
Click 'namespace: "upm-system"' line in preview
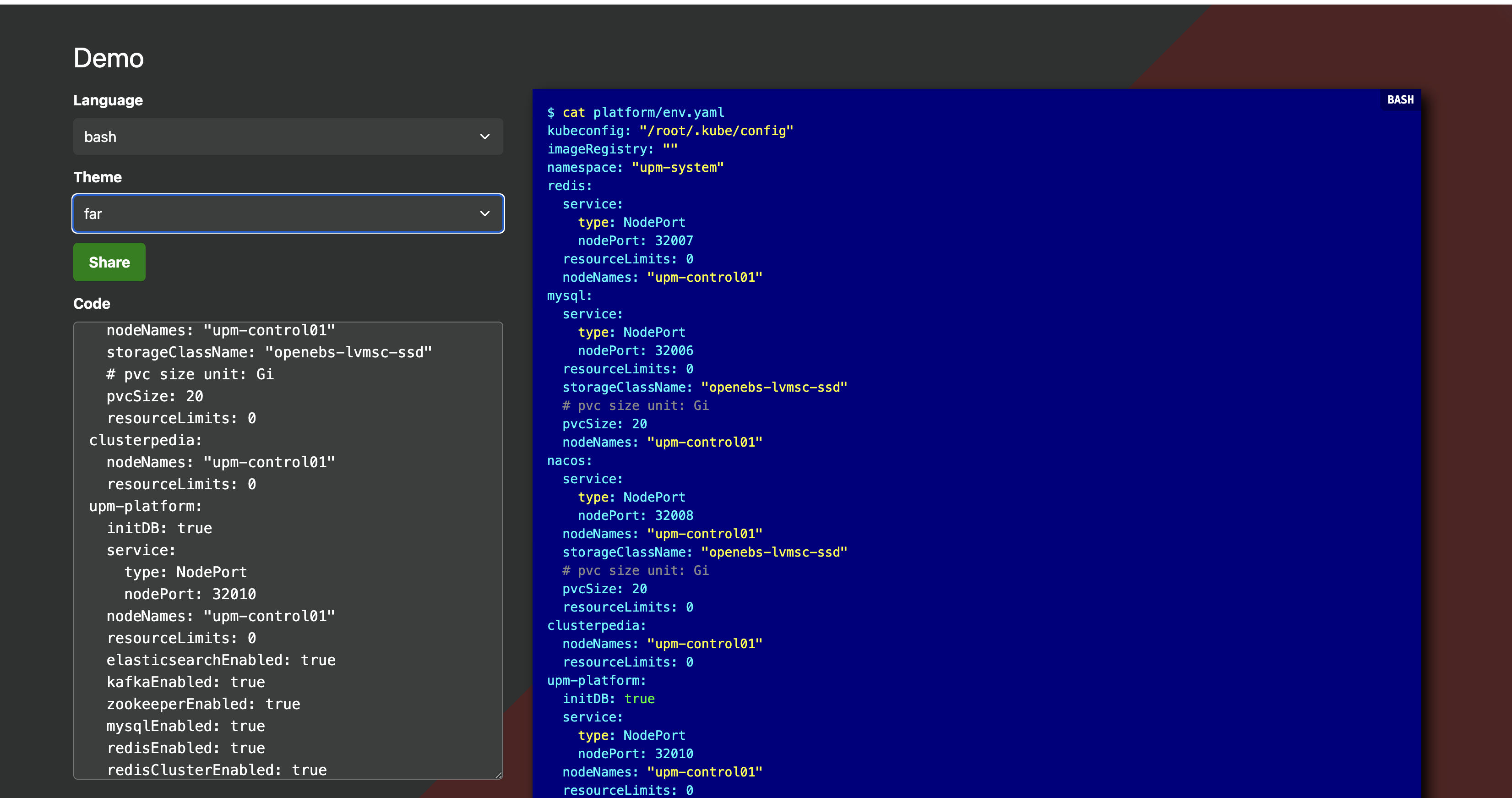point(636,167)
